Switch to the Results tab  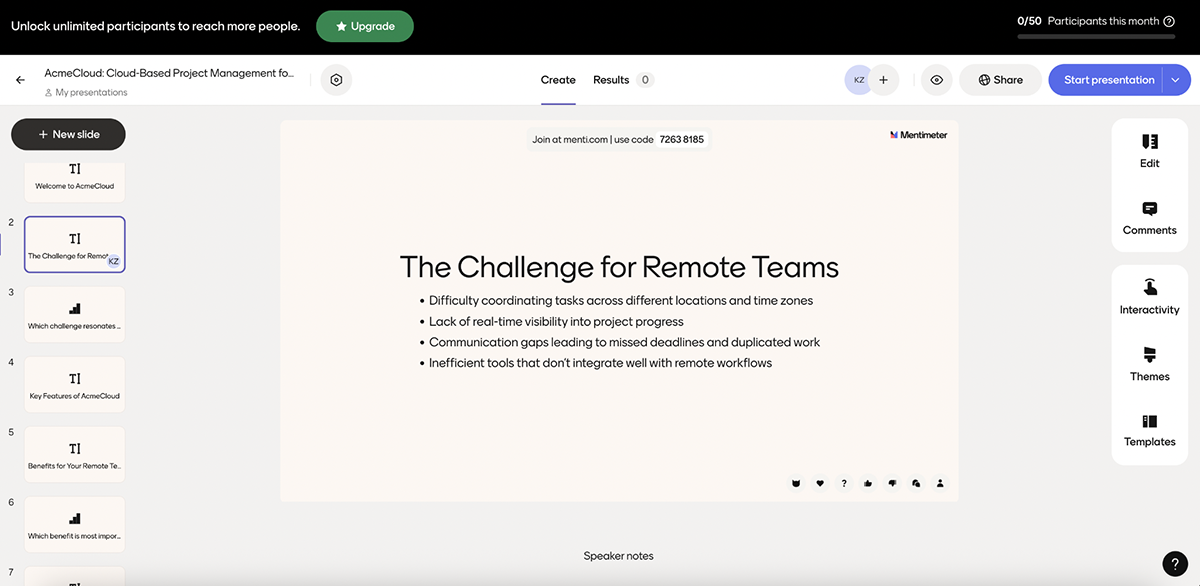click(611, 79)
